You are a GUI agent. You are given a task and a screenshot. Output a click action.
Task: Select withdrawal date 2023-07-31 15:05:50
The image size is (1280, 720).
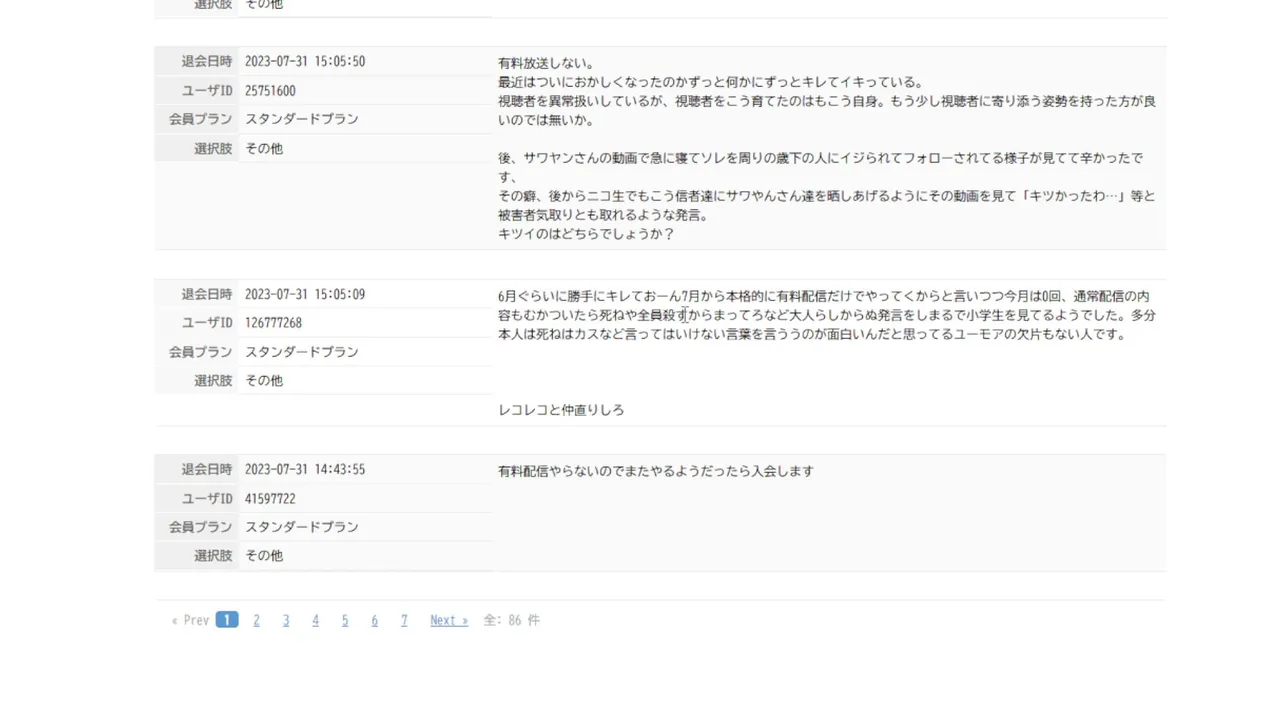(x=305, y=61)
